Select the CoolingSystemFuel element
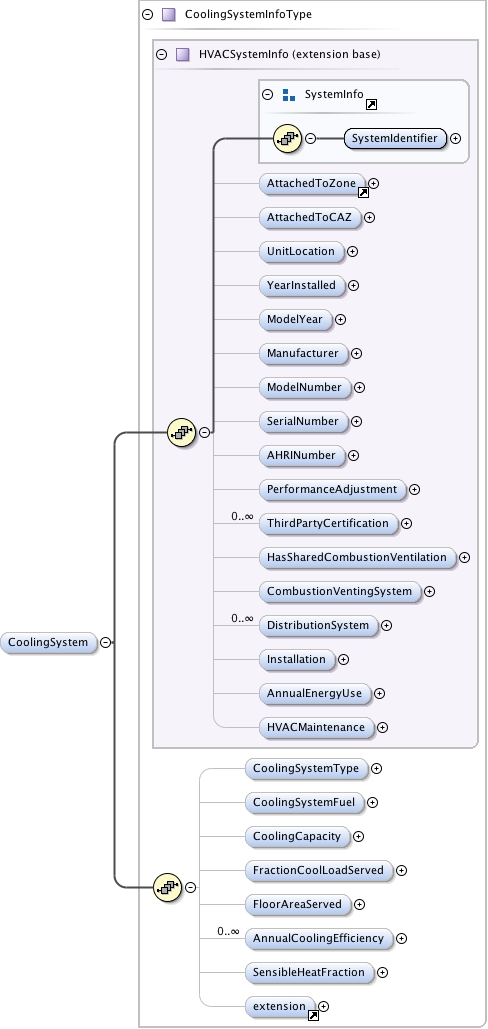This screenshot has height=1029, width=488. tap(304, 803)
